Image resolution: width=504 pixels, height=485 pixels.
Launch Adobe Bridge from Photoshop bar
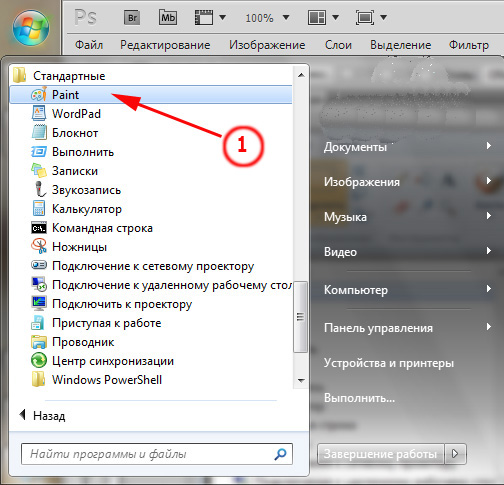pyautogui.click(x=132, y=17)
